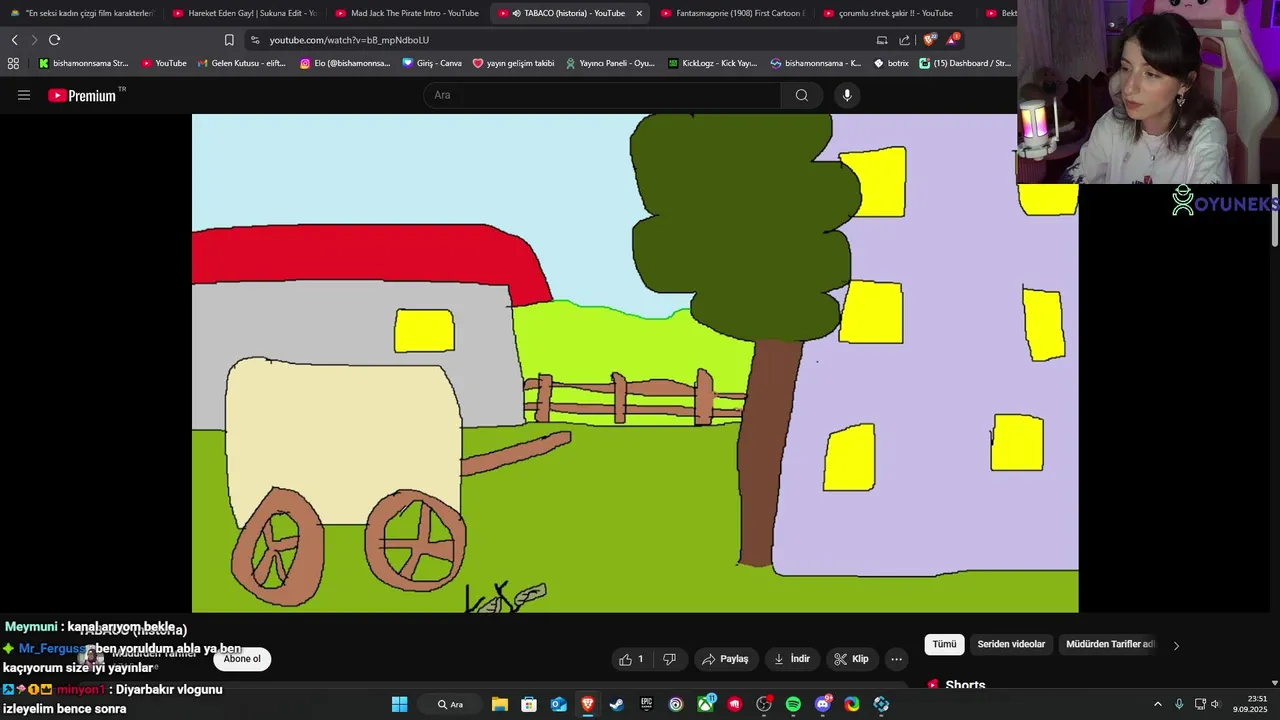
Task: Select the Tümü filter chip
Action: click(x=944, y=644)
